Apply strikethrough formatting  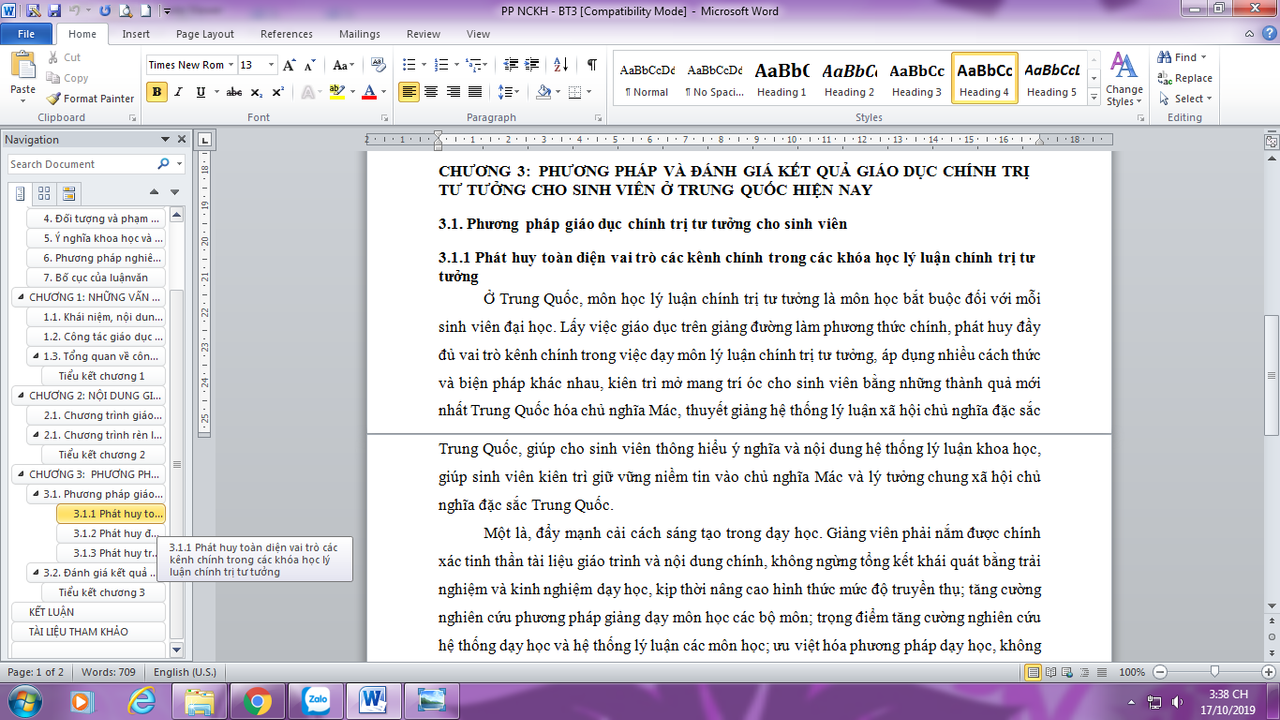click(x=234, y=92)
